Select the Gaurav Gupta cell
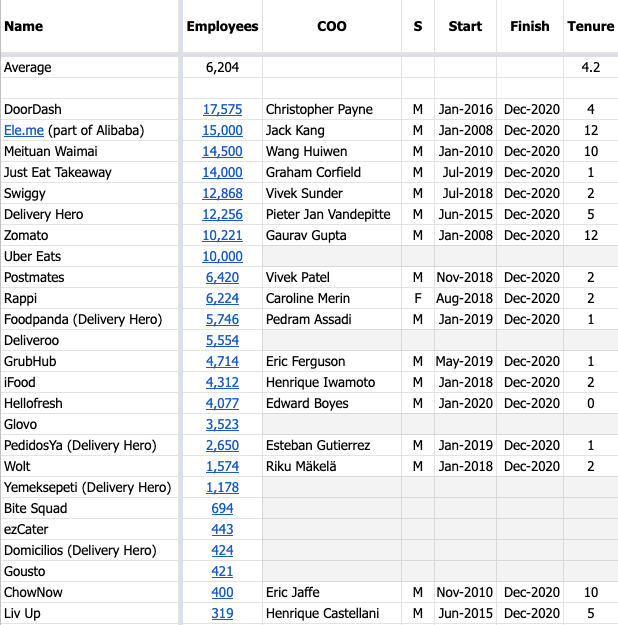Viewport: 618px width, 625px height. (x=332, y=235)
